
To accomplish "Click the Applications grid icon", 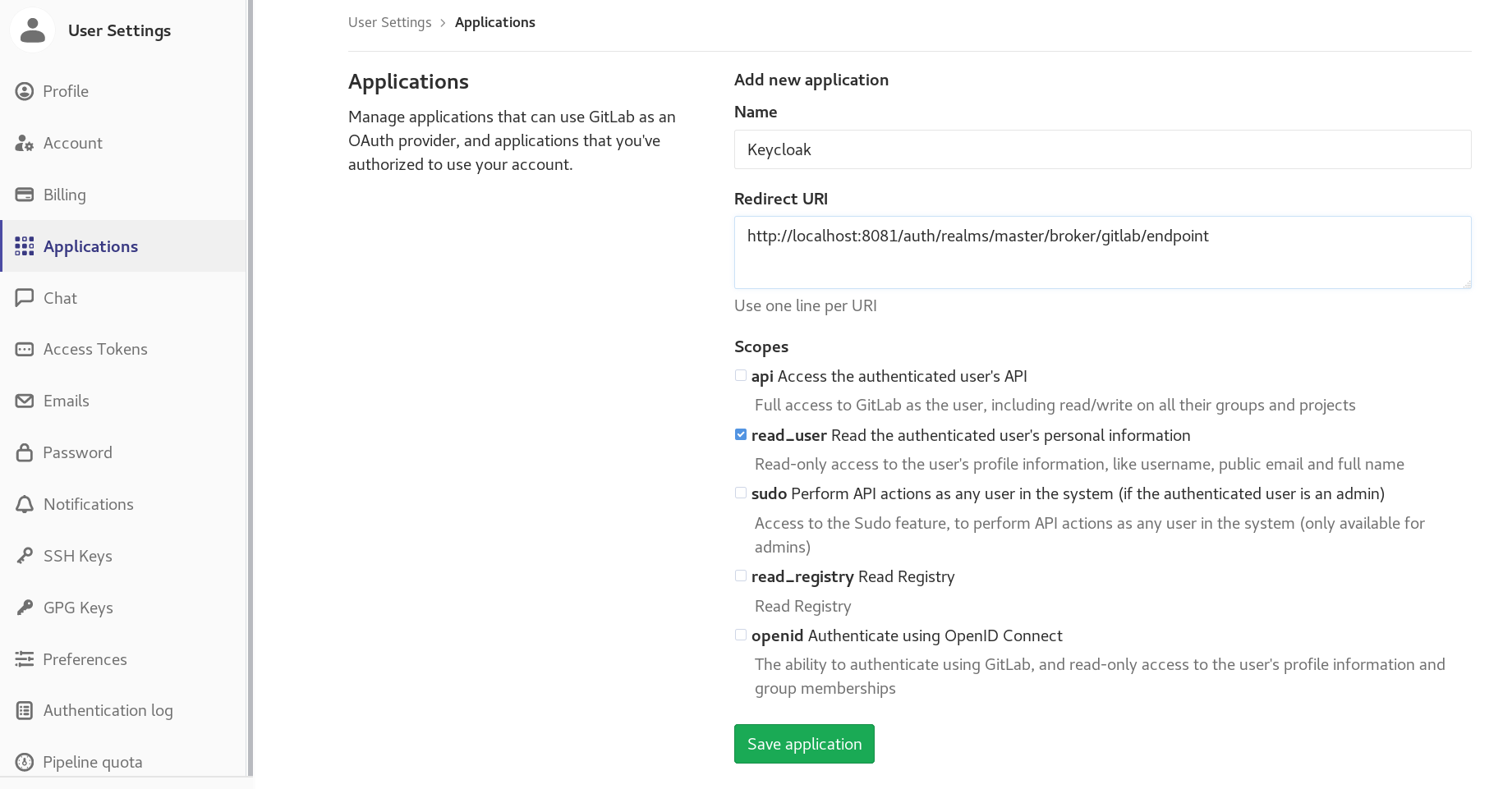I will pos(24,245).
